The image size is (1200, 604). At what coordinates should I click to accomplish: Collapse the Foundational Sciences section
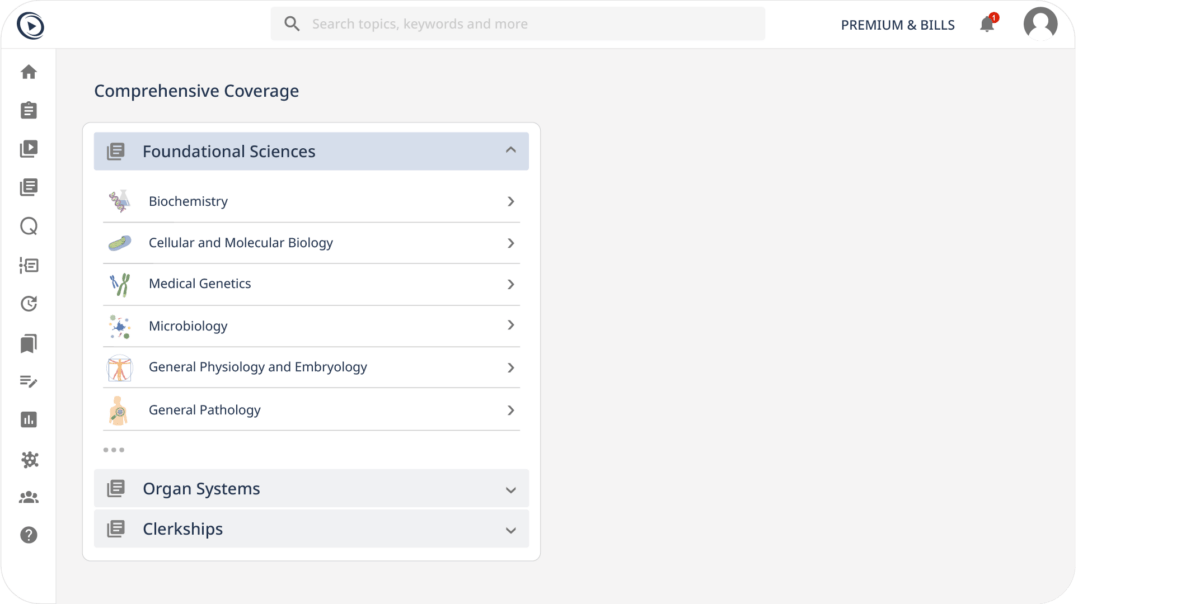pyautogui.click(x=510, y=151)
